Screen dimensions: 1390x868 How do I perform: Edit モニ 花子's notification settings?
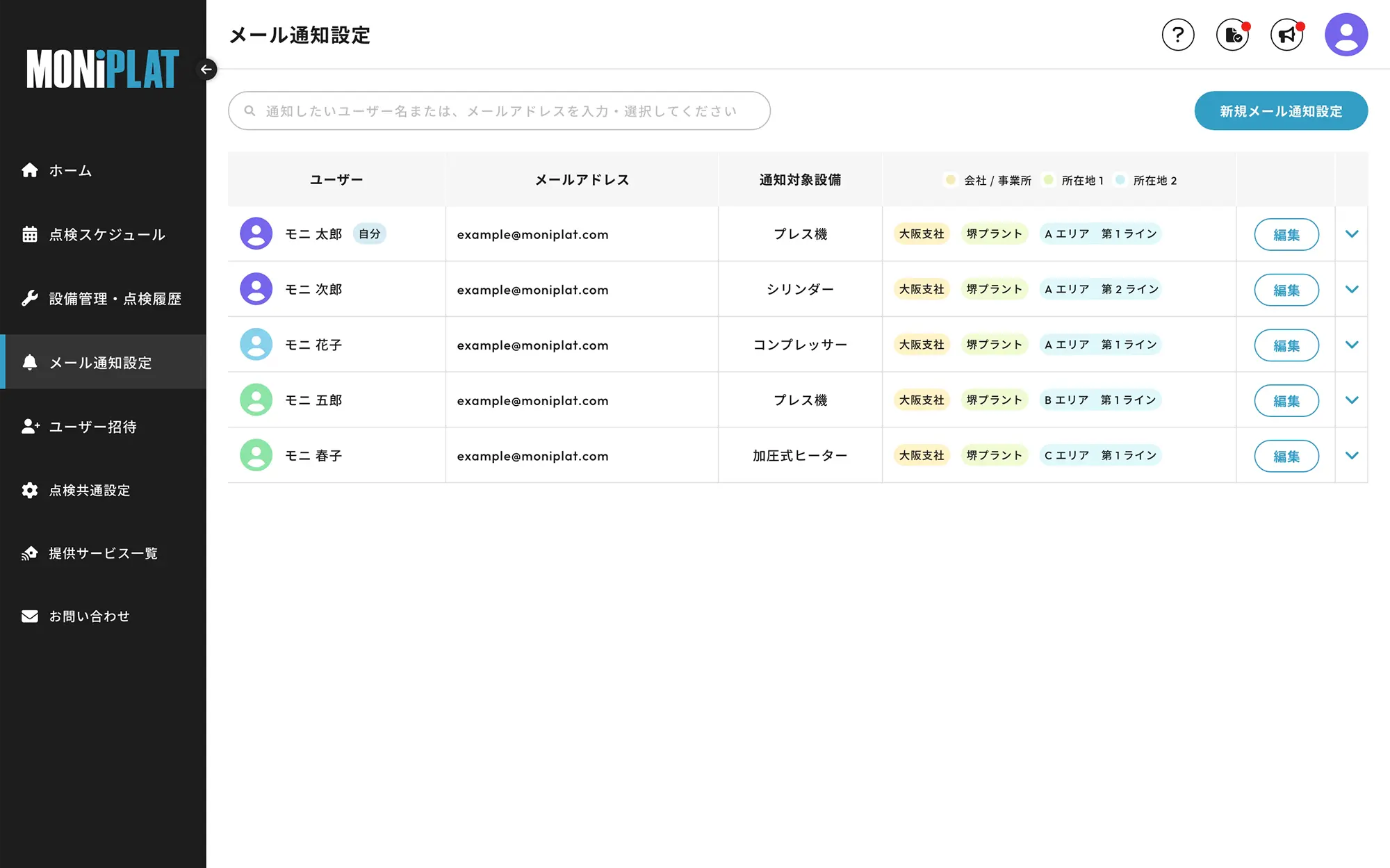(1286, 345)
